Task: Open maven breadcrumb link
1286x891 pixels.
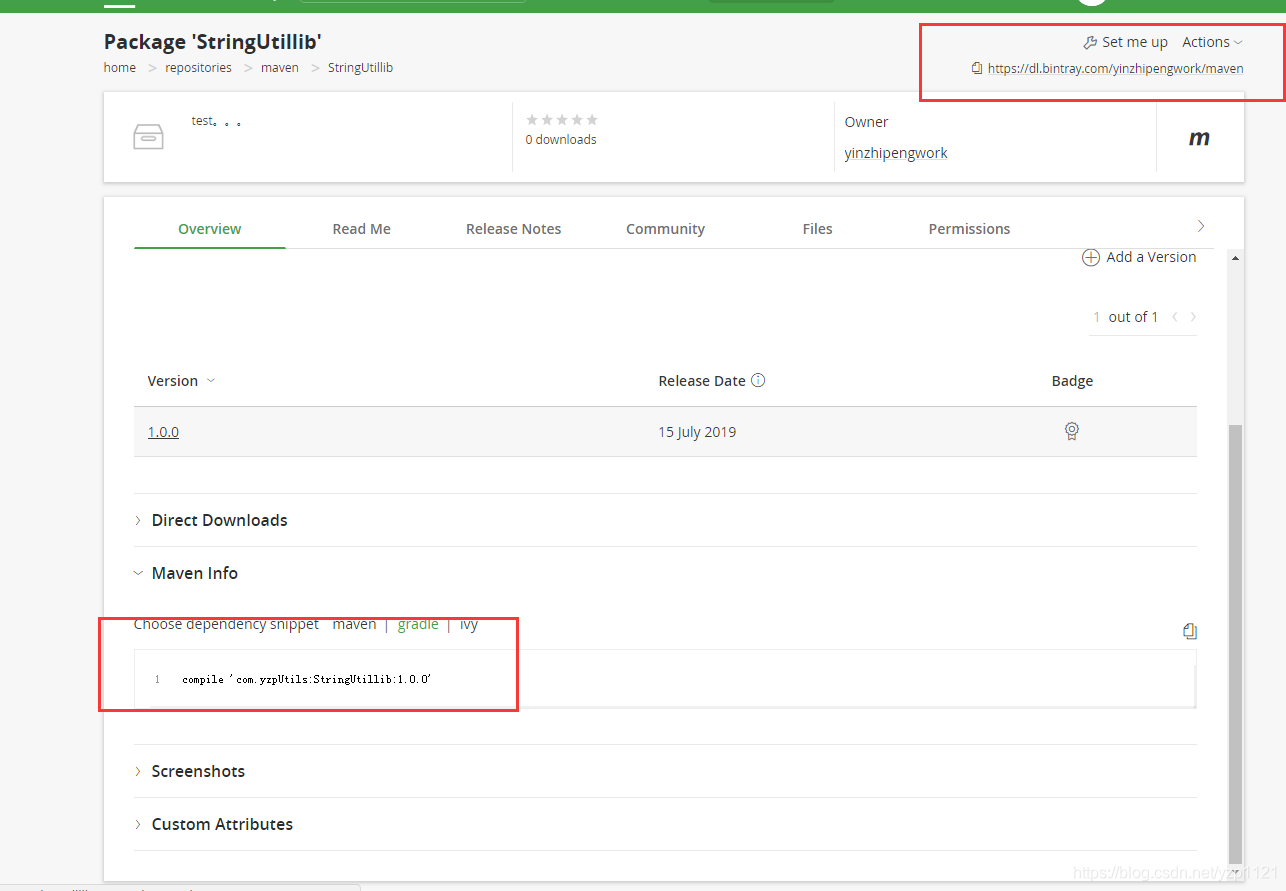Action: tap(280, 68)
